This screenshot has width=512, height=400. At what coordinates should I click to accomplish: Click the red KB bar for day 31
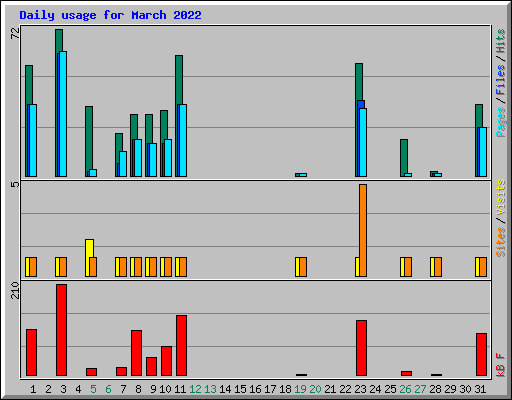(481, 355)
